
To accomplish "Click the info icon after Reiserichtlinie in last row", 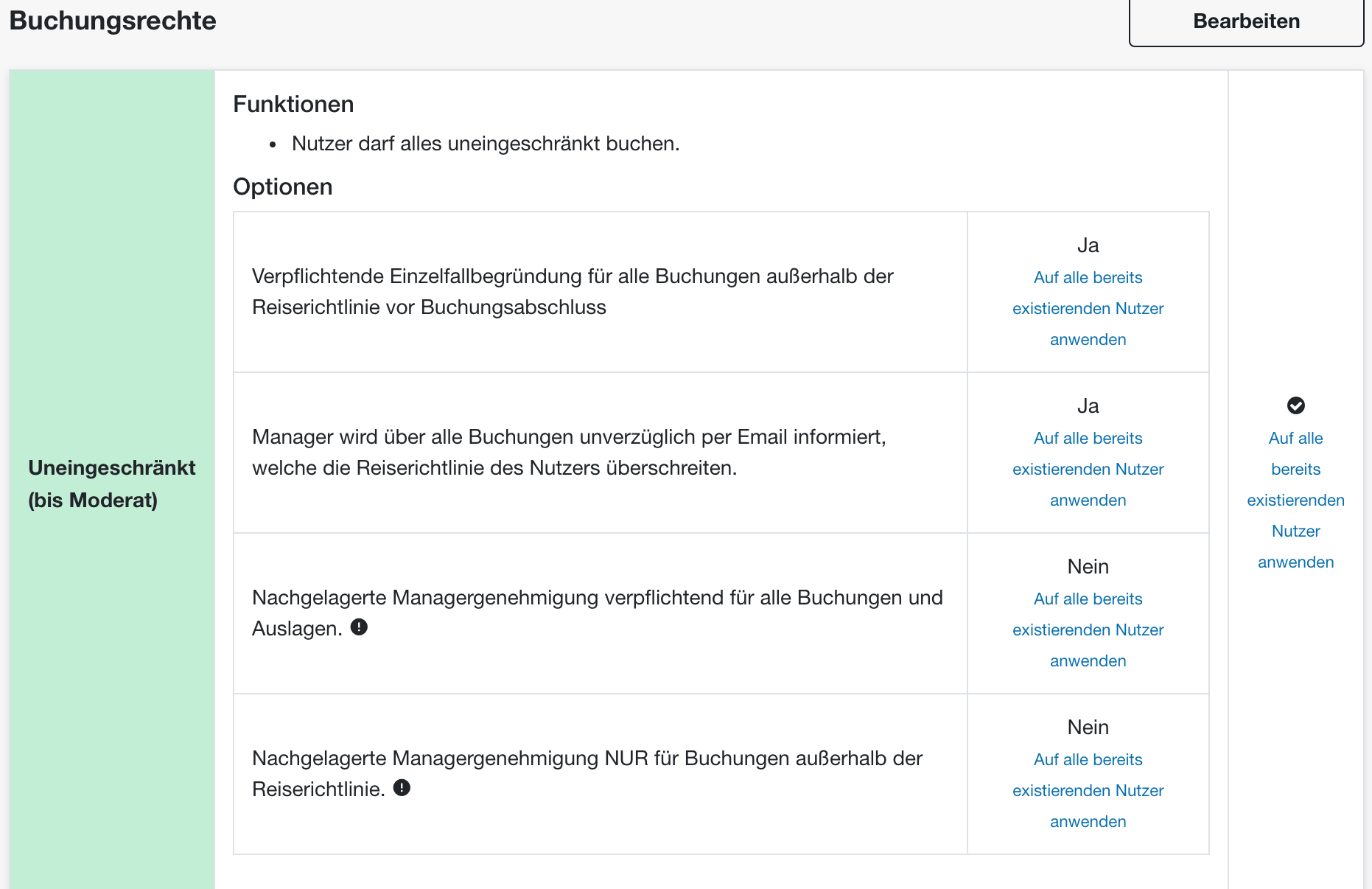I will (x=402, y=788).
